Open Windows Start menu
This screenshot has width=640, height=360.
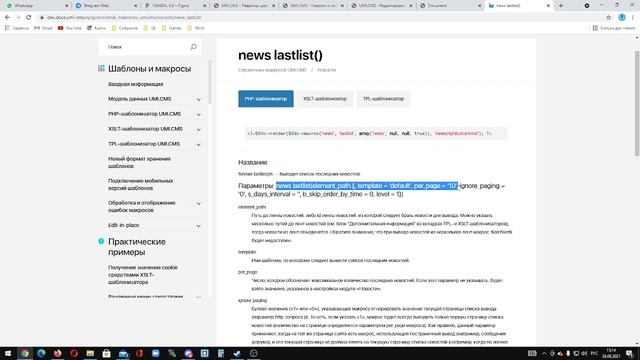click(x=8, y=353)
